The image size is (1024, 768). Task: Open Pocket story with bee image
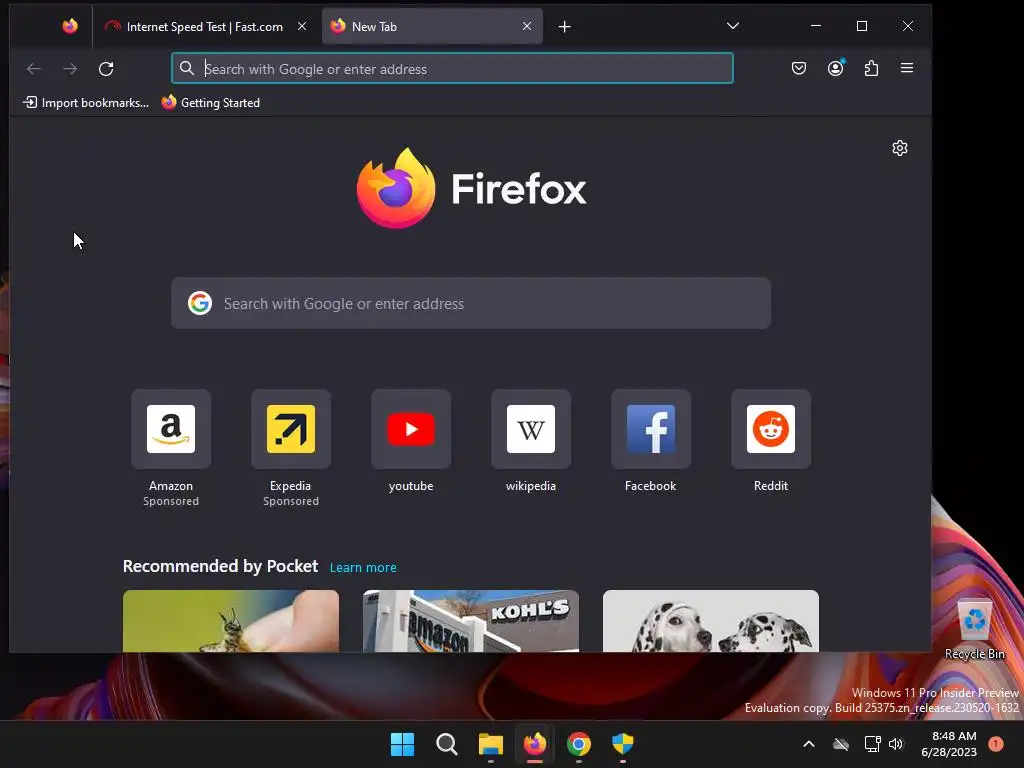coord(231,621)
